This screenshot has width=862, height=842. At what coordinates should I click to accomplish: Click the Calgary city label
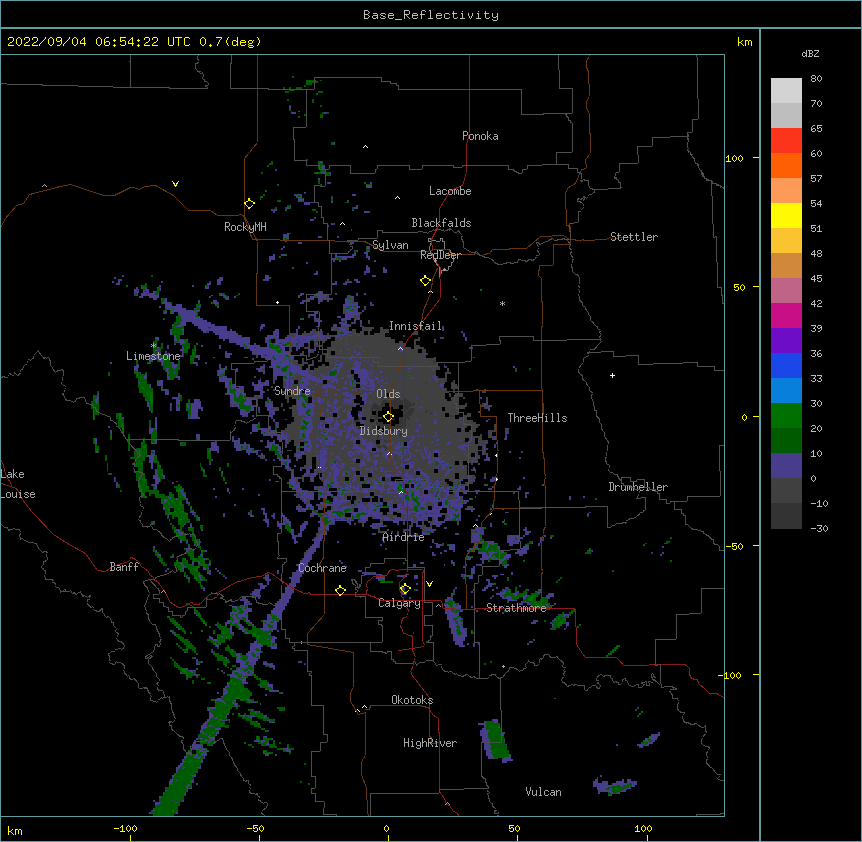pyautogui.click(x=399, y=603)
